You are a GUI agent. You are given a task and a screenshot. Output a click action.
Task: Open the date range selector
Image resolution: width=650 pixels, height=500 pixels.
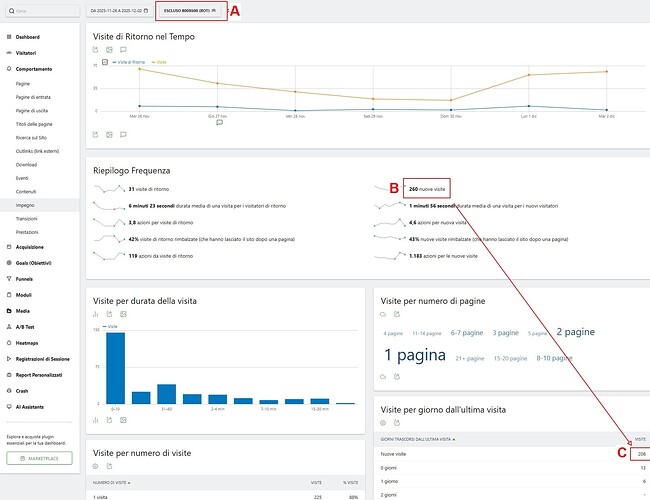(119, 12)
